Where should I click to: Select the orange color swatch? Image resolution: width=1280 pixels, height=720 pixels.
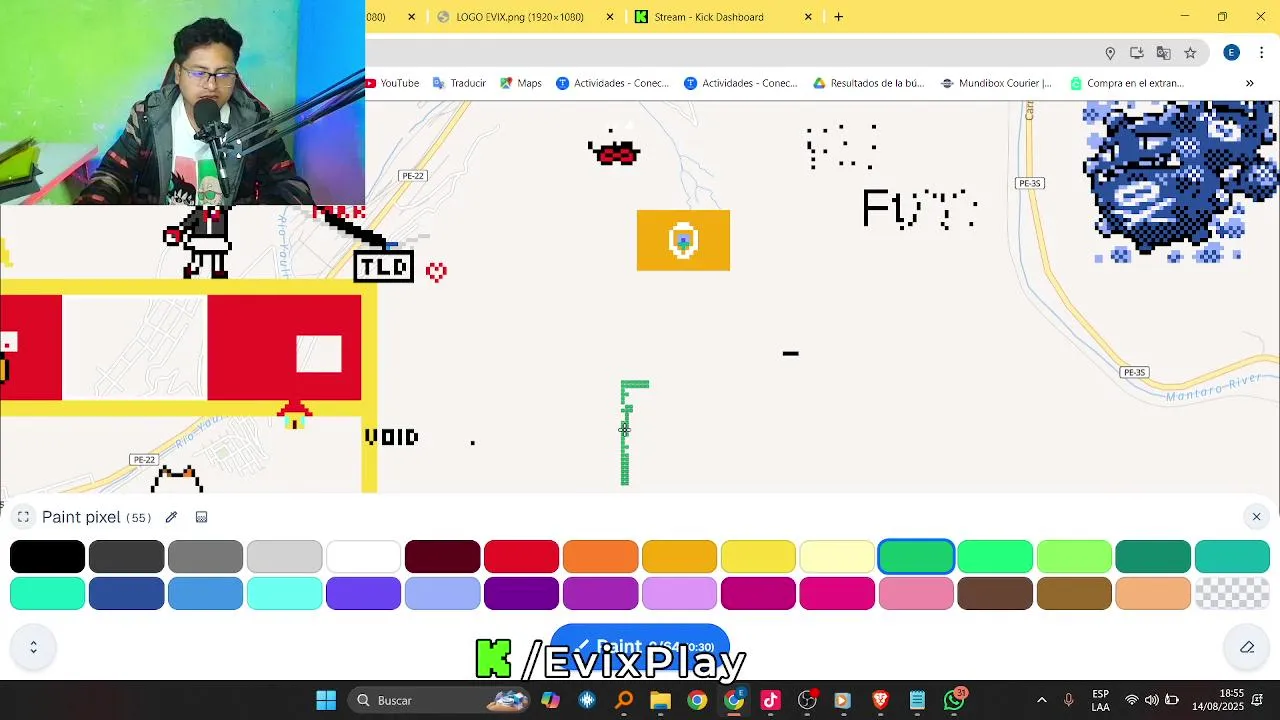coord(600,557)
